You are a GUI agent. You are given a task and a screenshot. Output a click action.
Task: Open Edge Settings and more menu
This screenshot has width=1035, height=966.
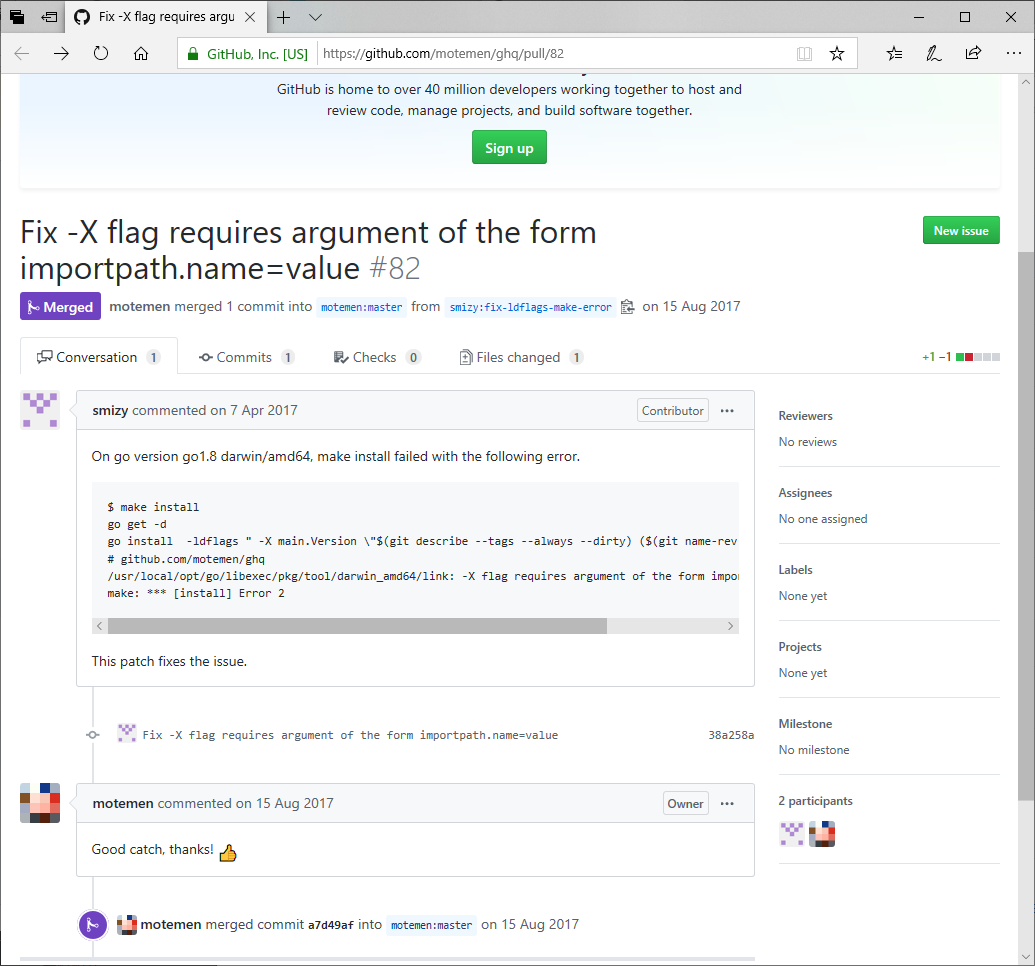(x=1014, y=53)
